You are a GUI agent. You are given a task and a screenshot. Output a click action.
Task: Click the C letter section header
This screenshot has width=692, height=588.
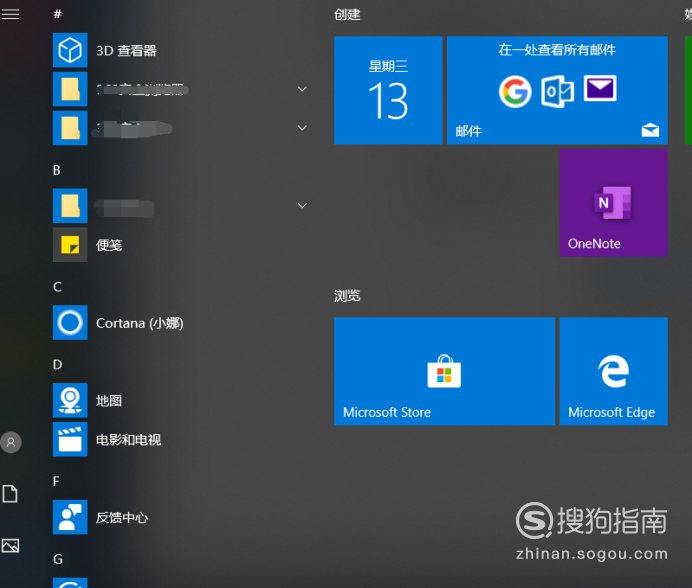[57, 287]
